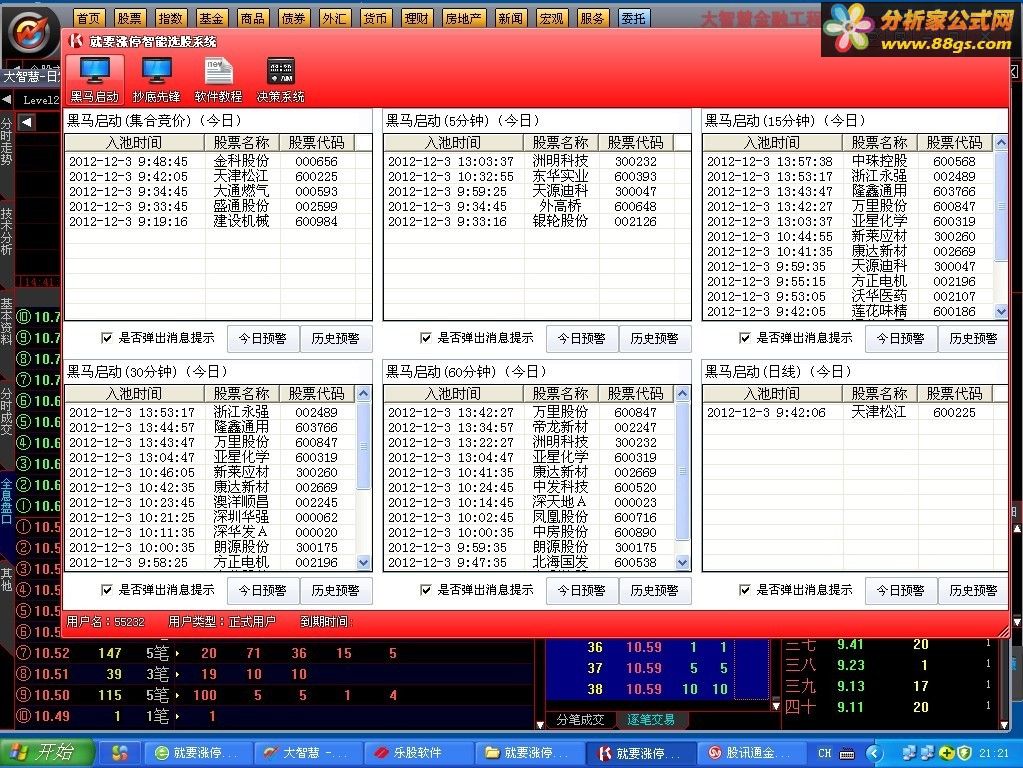The height and width of the screenshot is (768, 1023).
Task: Click the tray expand arrow icon
Action: 874,753
